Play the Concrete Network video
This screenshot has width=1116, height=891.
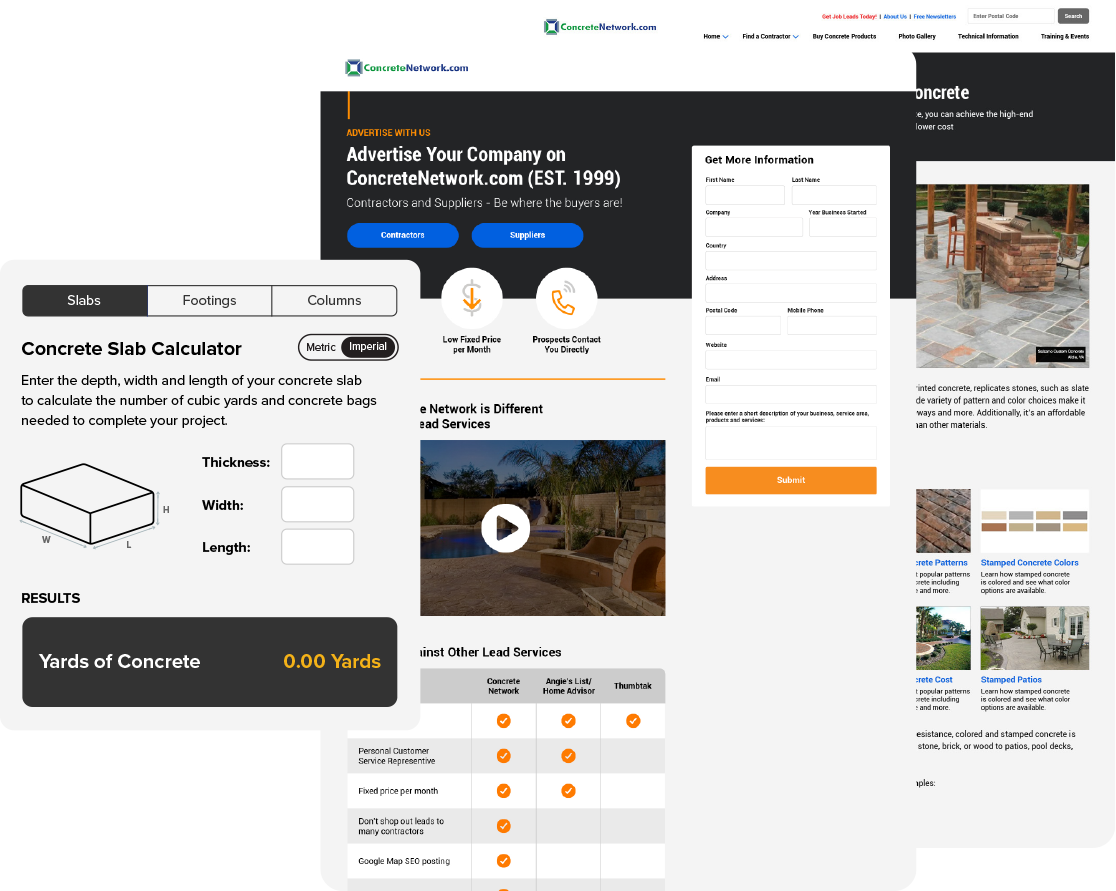[505, 528]
